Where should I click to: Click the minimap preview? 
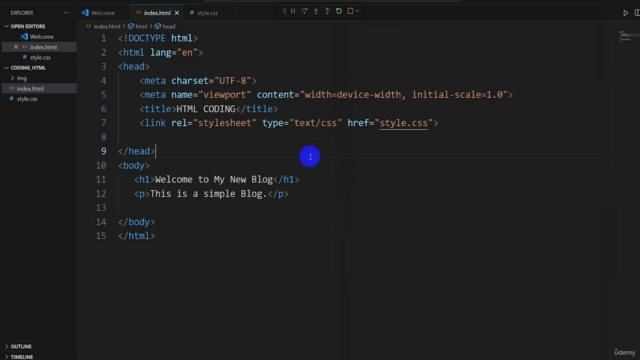coord(629,37)
